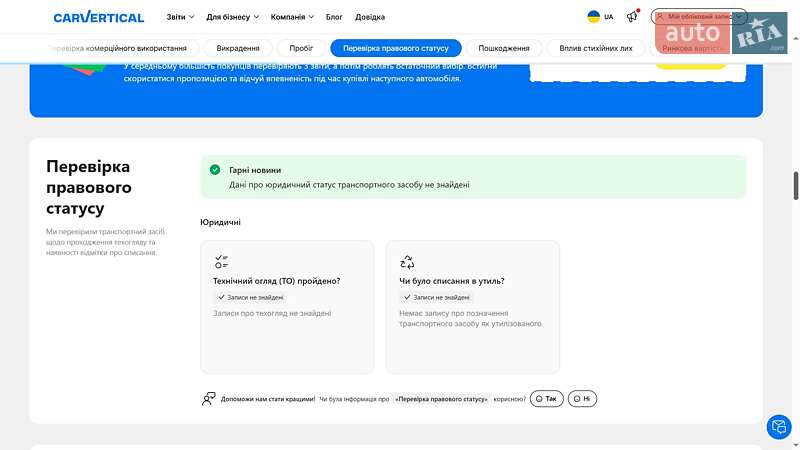
Task: Click the green checkmark good news icon
Action: point(215,170)
